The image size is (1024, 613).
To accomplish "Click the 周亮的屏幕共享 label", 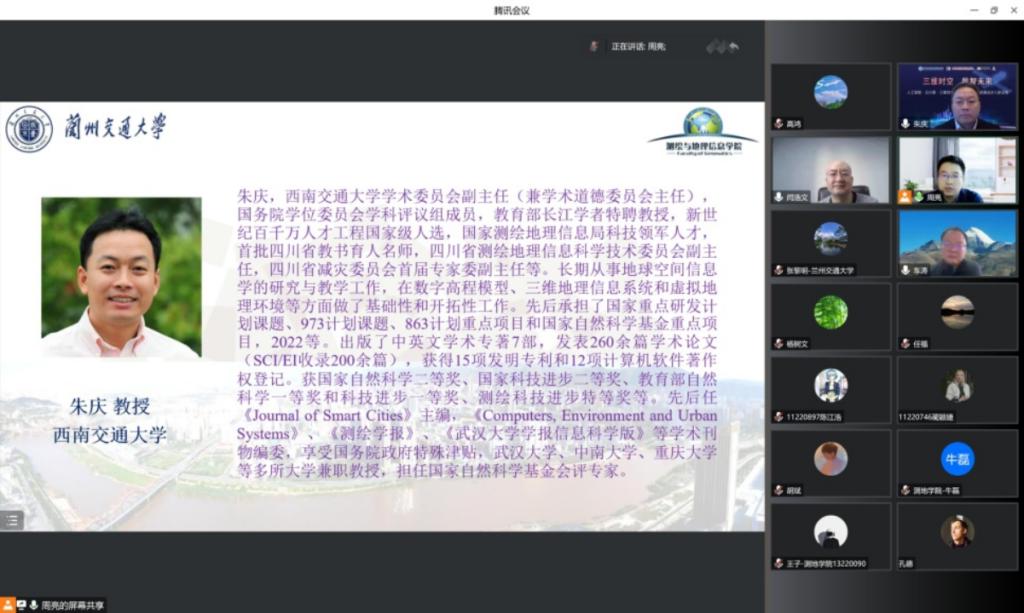I will [x=72, y=605].
